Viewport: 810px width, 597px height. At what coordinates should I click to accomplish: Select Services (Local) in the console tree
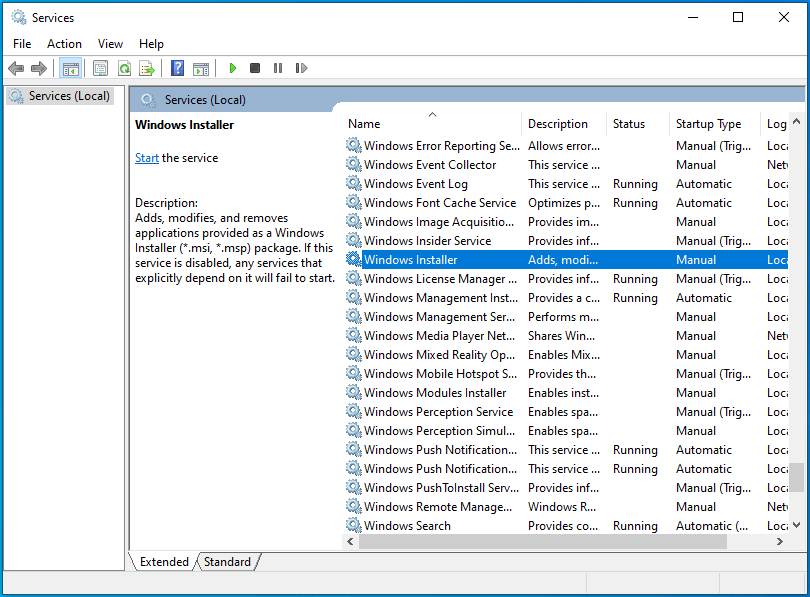[69, 96]
